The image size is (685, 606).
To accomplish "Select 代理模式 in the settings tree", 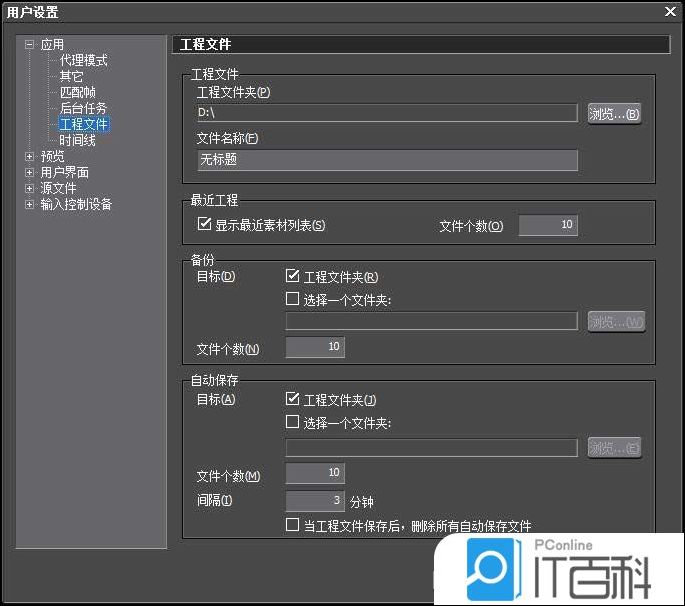I will coord(83,60).
